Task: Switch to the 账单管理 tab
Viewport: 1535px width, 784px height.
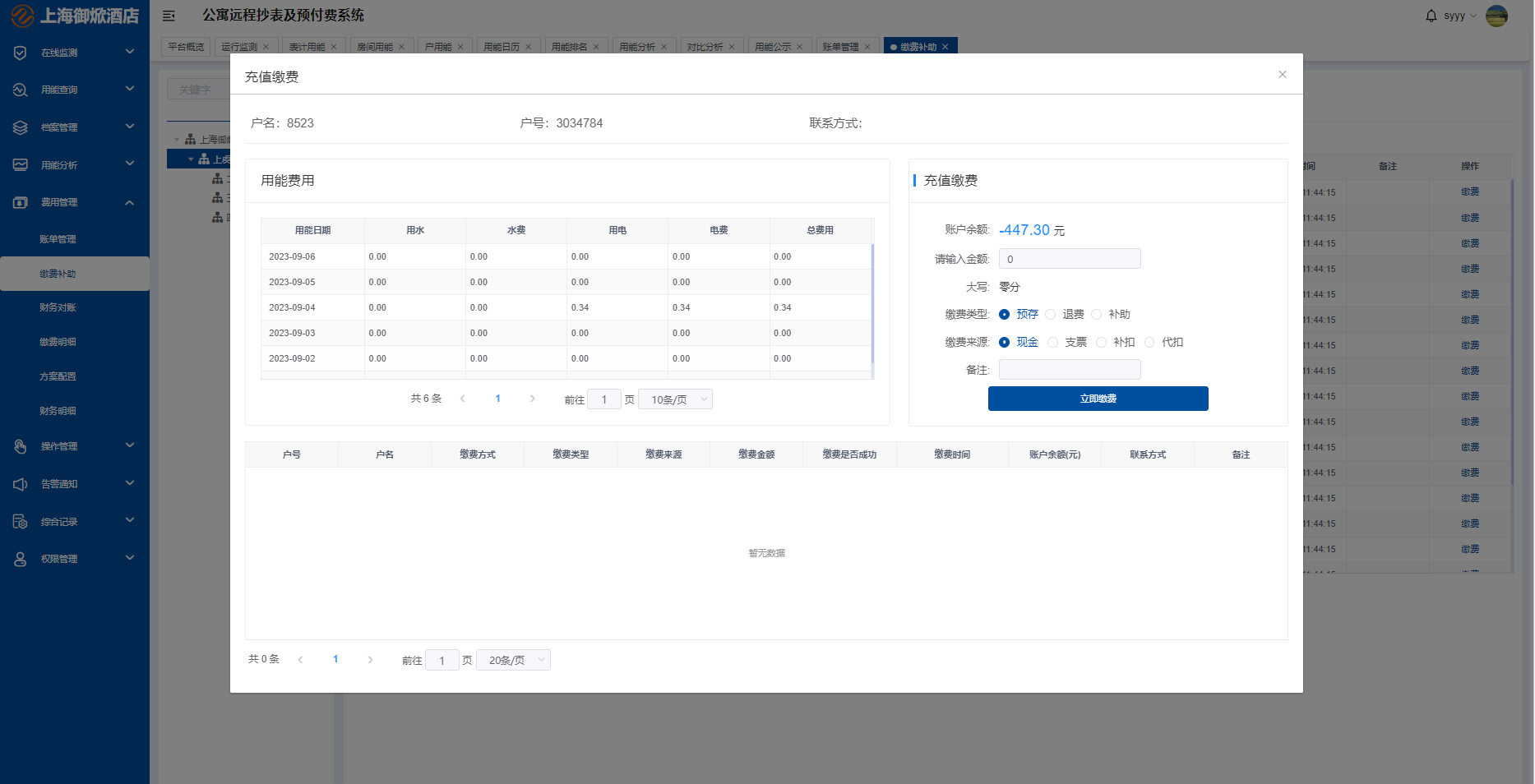Action: (840, 47)
